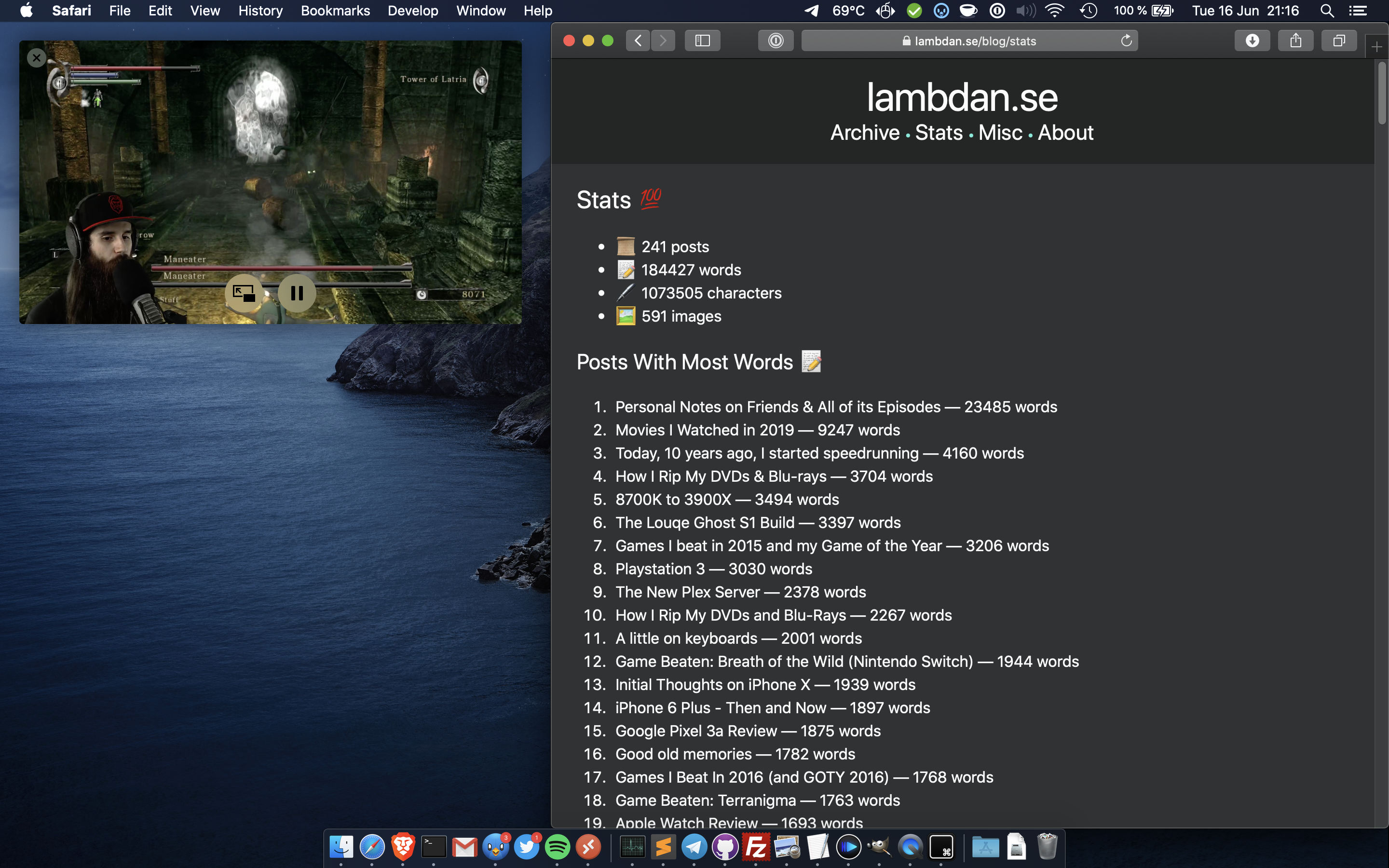Open the Safari menu
The image size is (1389, 868).
[71, 10]
